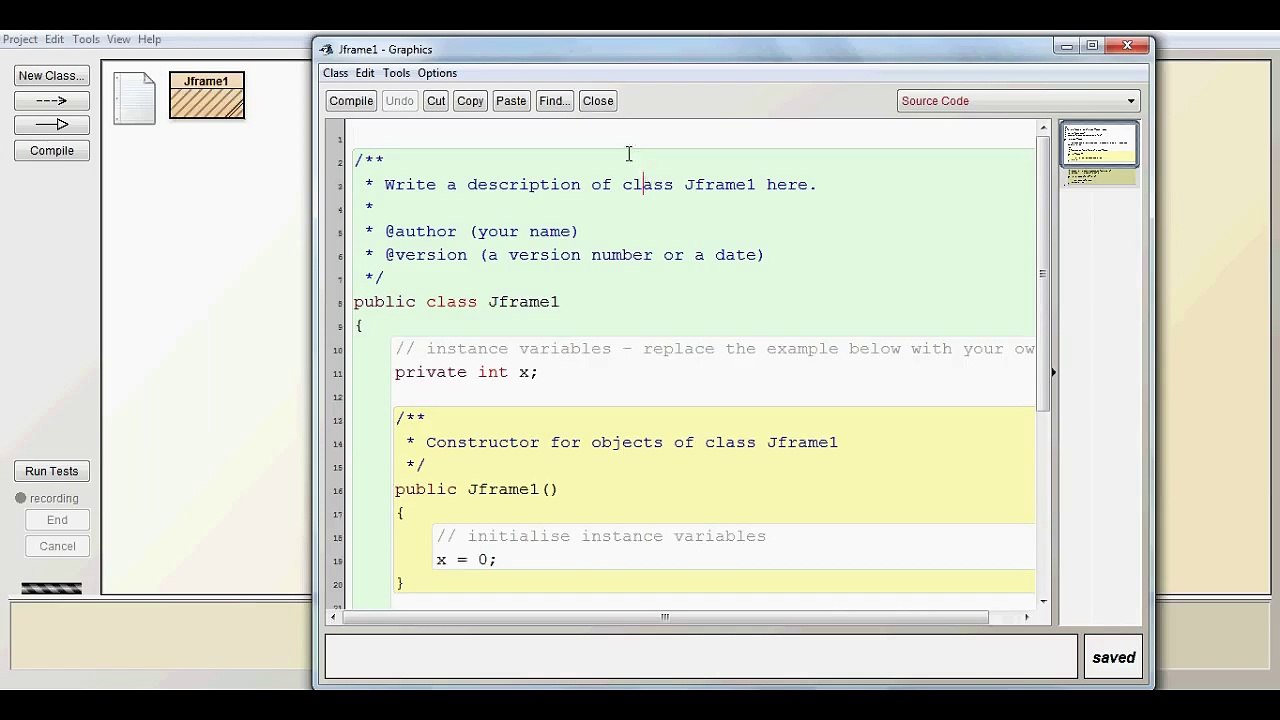Click the horizontal scrollbar right arrow
The height and width of the screenshot is (720, 1280).
point(1026,617)
